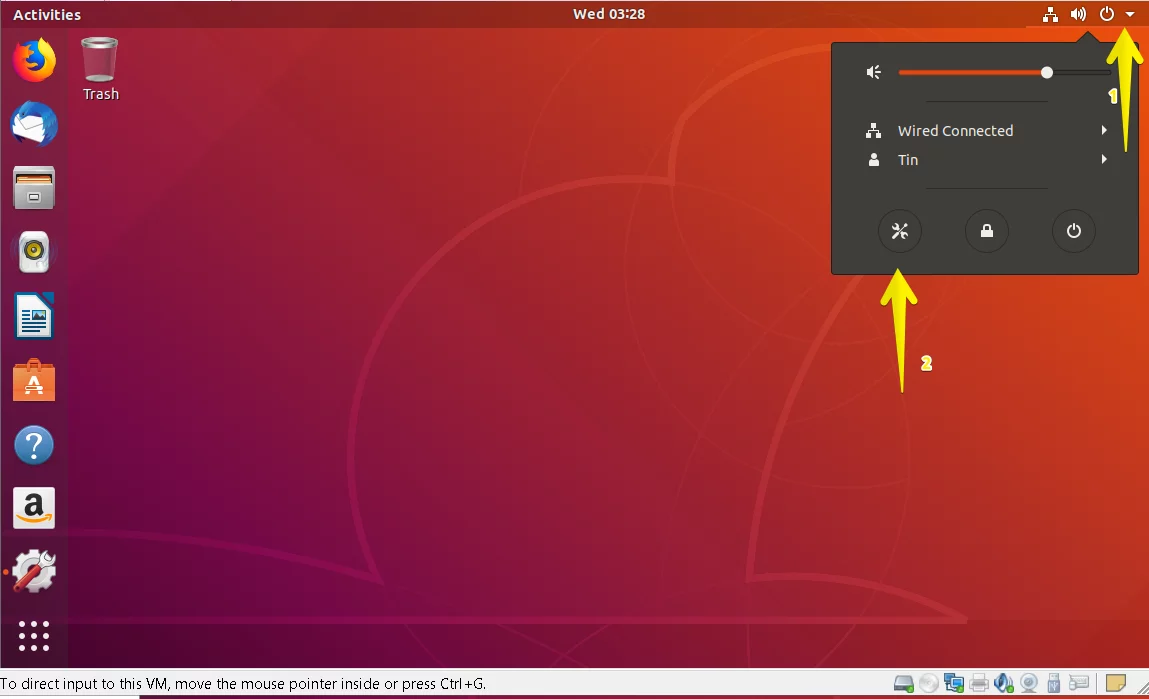The height and width of the screenshot is (699, 1149).
Task: Click VM printer status icon
Action: pyautogui.click(x=979, y=684)
